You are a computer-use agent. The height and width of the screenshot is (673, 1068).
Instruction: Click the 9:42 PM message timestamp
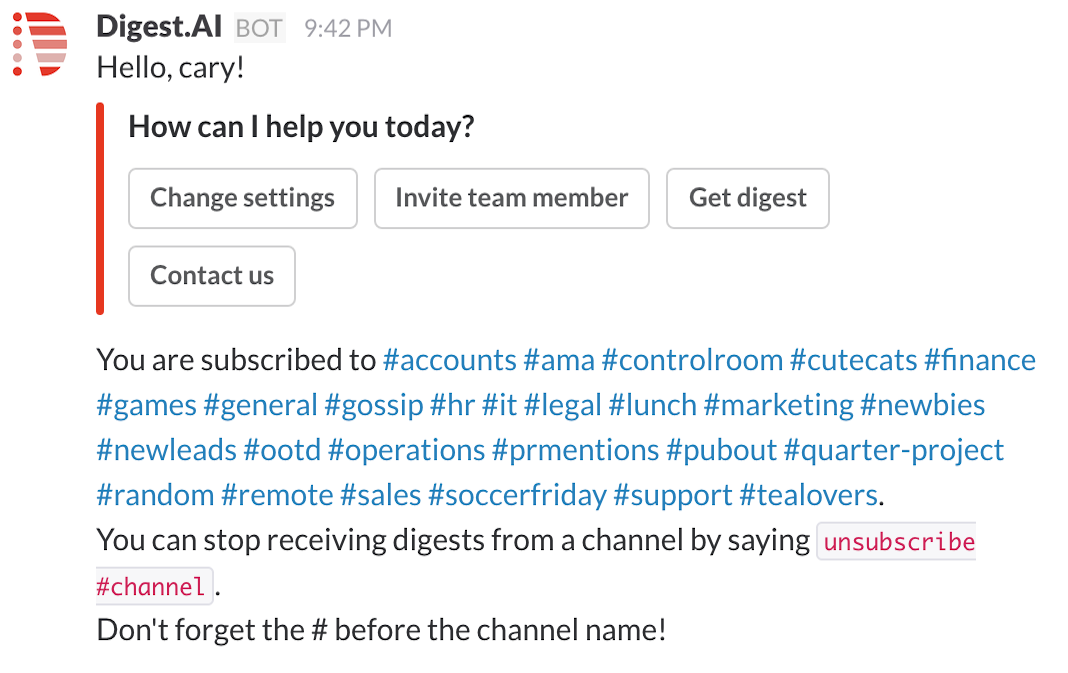(x=347, y=29)
